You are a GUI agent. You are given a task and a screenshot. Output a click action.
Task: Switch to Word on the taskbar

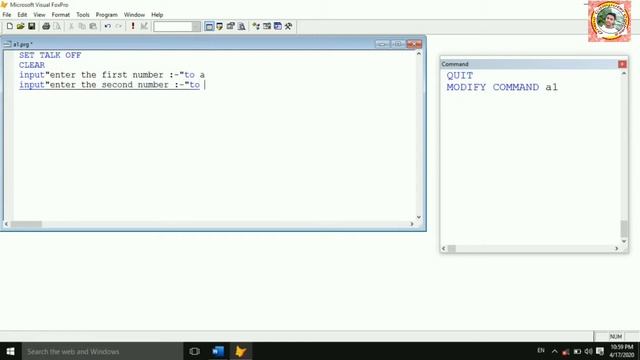218,351
